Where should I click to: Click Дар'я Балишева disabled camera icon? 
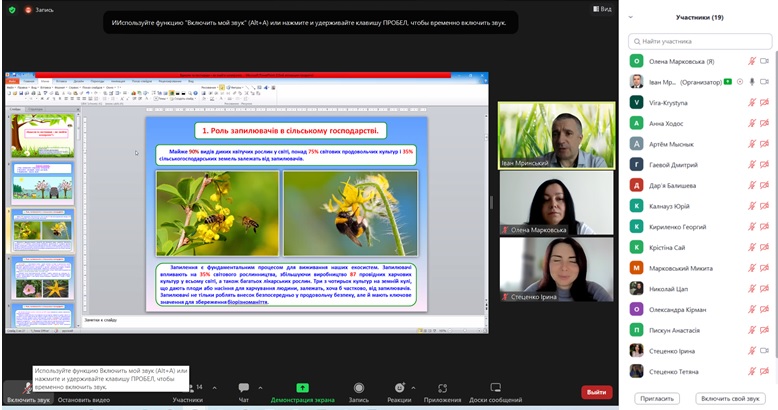[x=765, y=185]
